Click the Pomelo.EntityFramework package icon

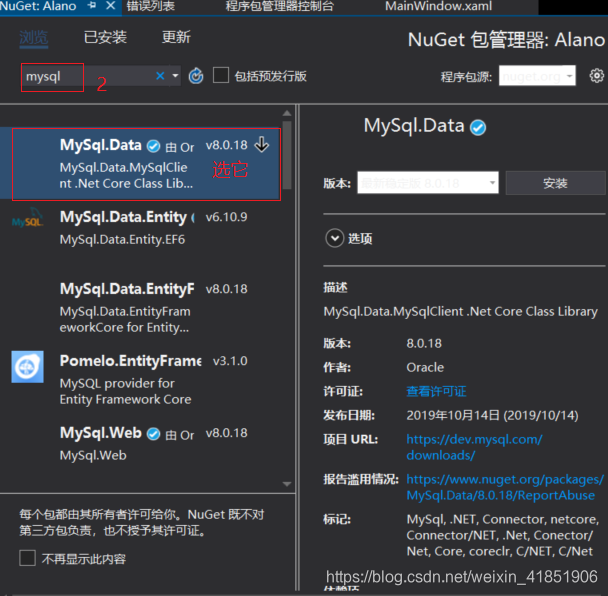tap(28, 367)
